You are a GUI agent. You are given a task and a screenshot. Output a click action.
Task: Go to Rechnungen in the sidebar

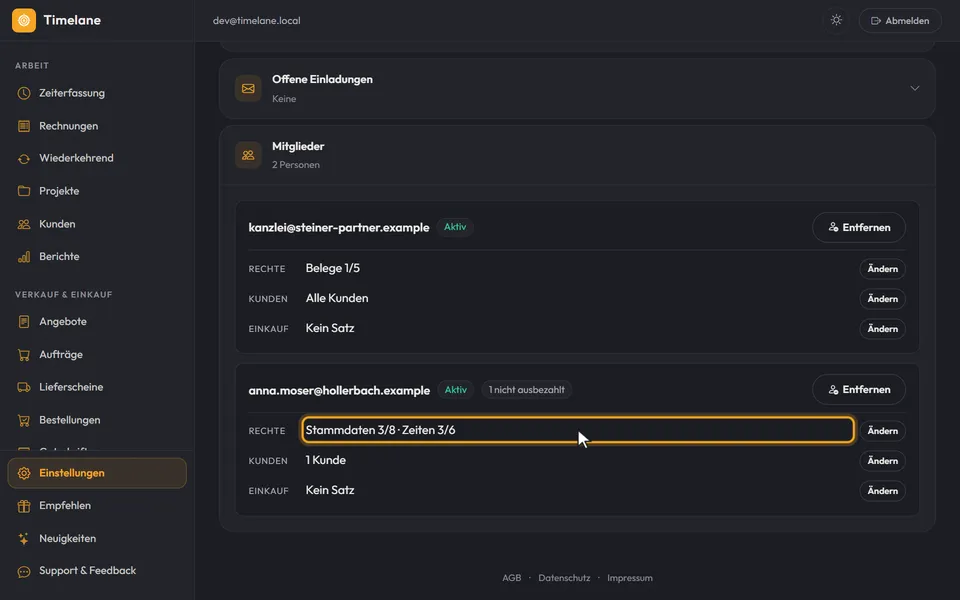tap(97, 126)
